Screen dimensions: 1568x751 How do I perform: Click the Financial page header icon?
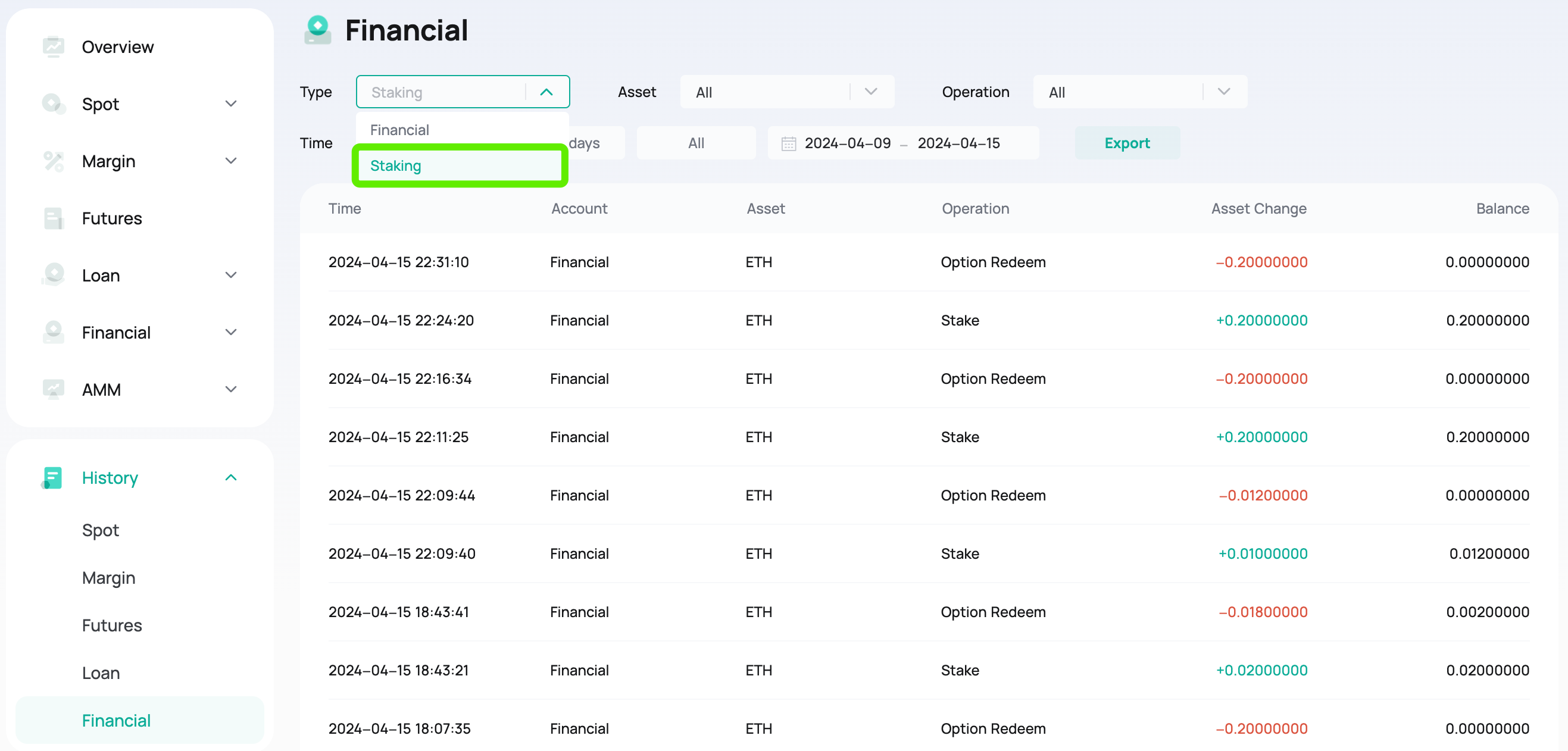[x=318, y=30]
